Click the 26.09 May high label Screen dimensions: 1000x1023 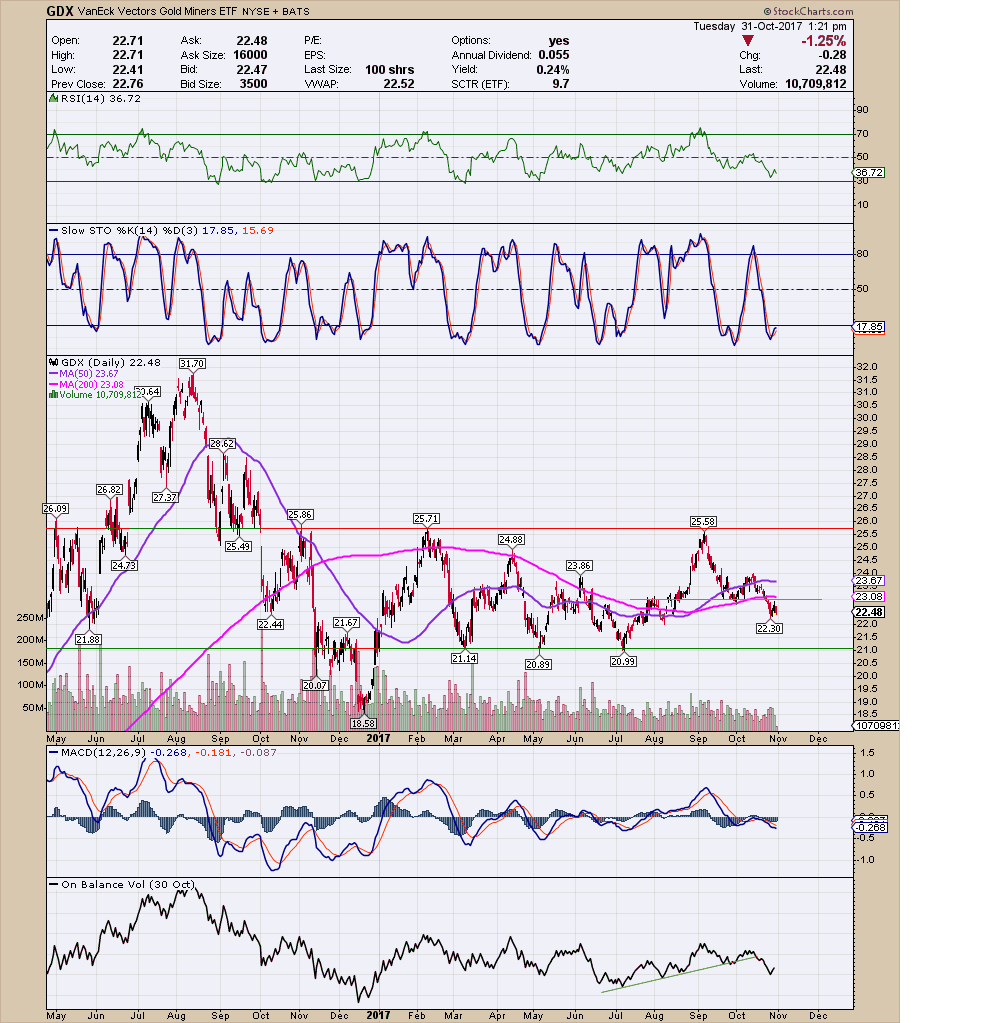[x=55, y=508]
